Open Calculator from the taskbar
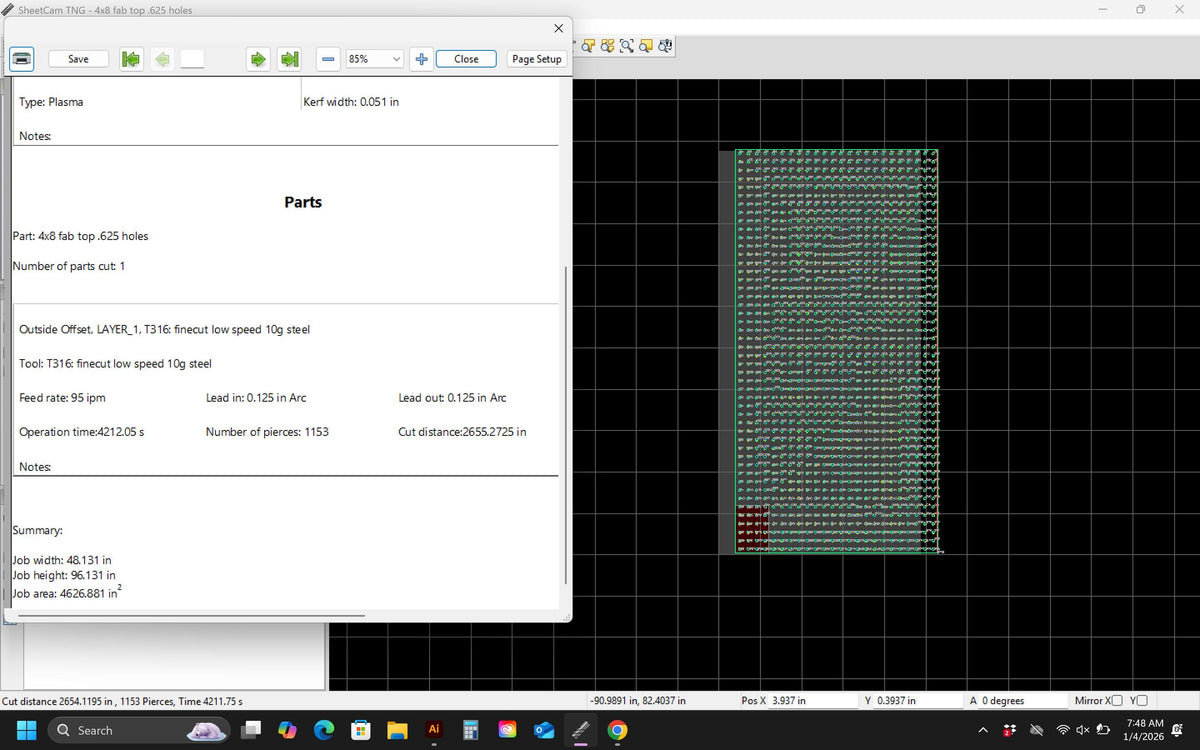The image size is (1200, 750). [470, 730]
